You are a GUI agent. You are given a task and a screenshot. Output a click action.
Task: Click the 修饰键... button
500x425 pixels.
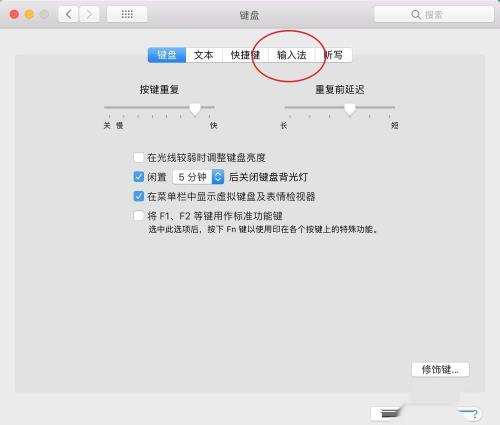pyautogui.click(x=440, y=369)
